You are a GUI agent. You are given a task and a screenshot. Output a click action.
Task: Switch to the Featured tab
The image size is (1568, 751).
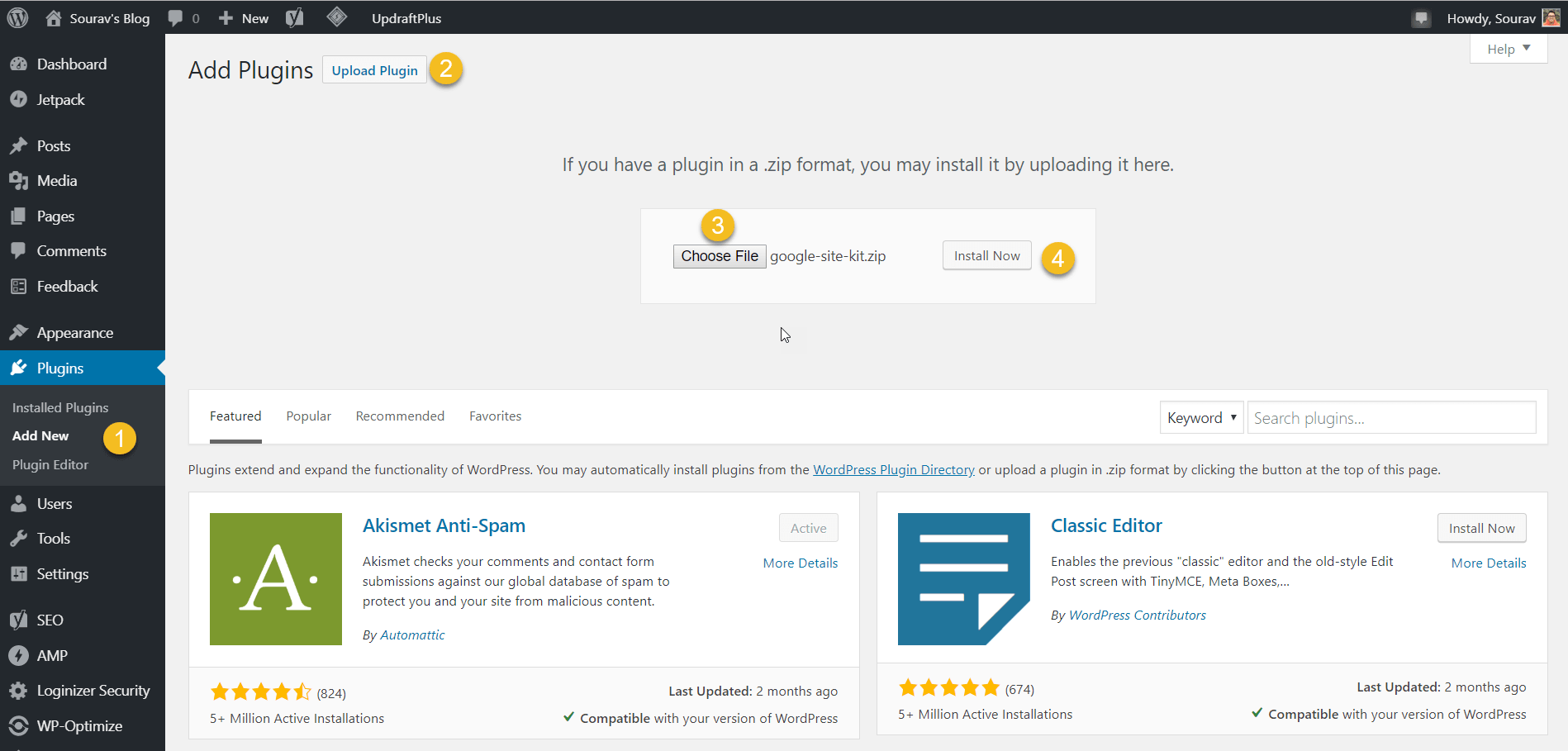pos(235,416)
